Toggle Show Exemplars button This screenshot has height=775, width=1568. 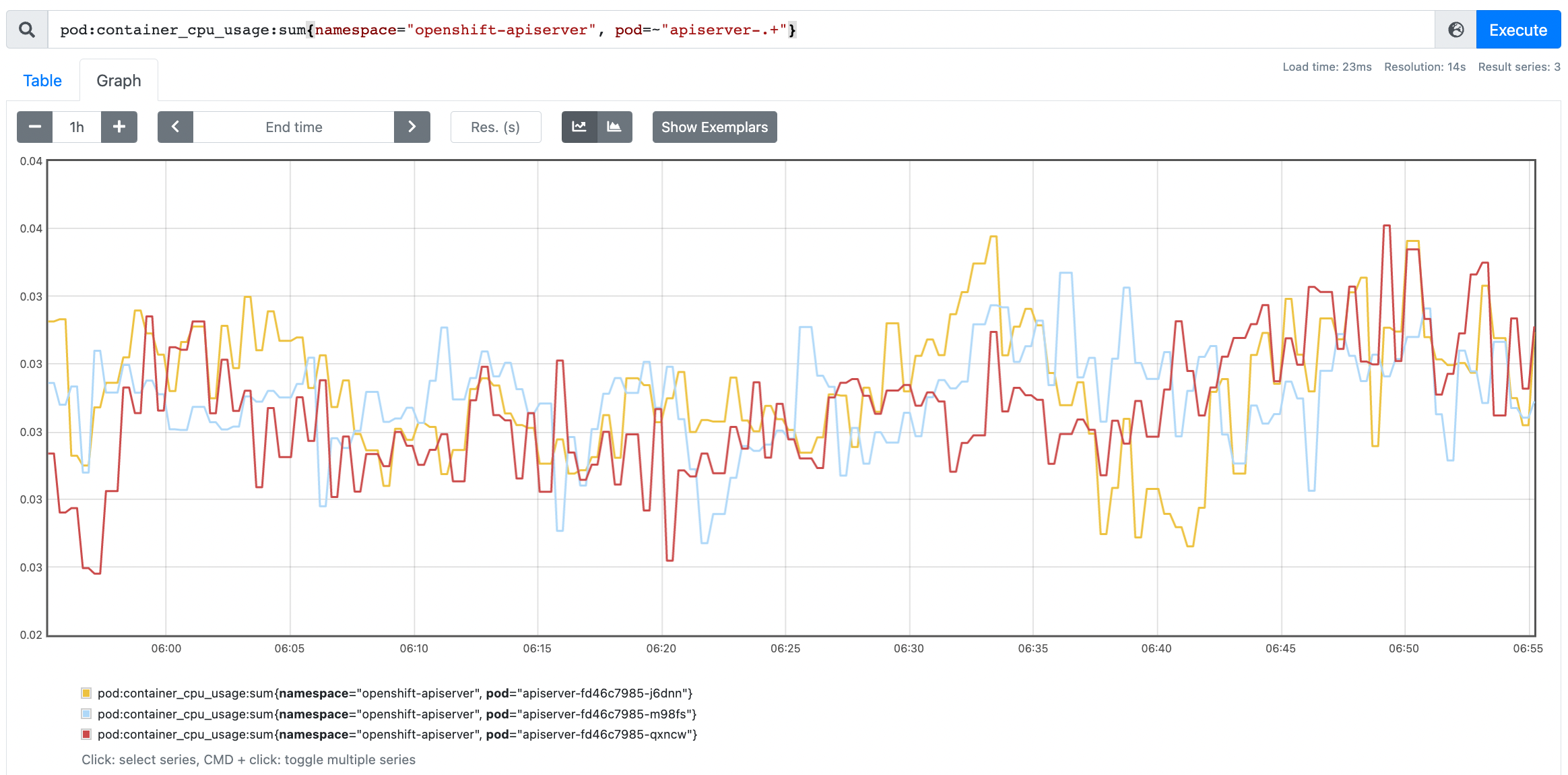[x=714, y=127]
